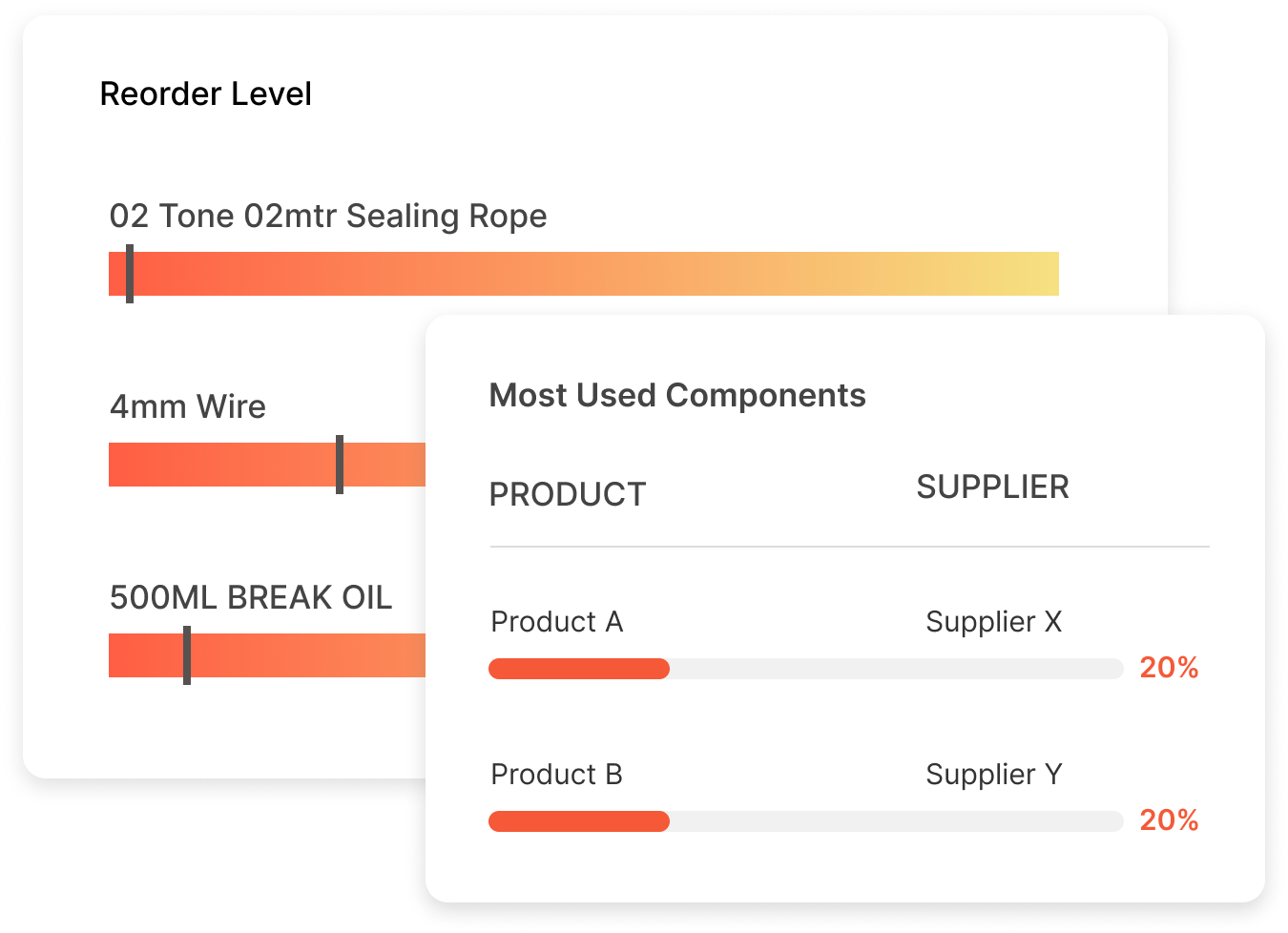Viewport: 1288px width, 933px height.
Task: Open the Product B entry
Action: pyautogui.click(x=556, y=775)
